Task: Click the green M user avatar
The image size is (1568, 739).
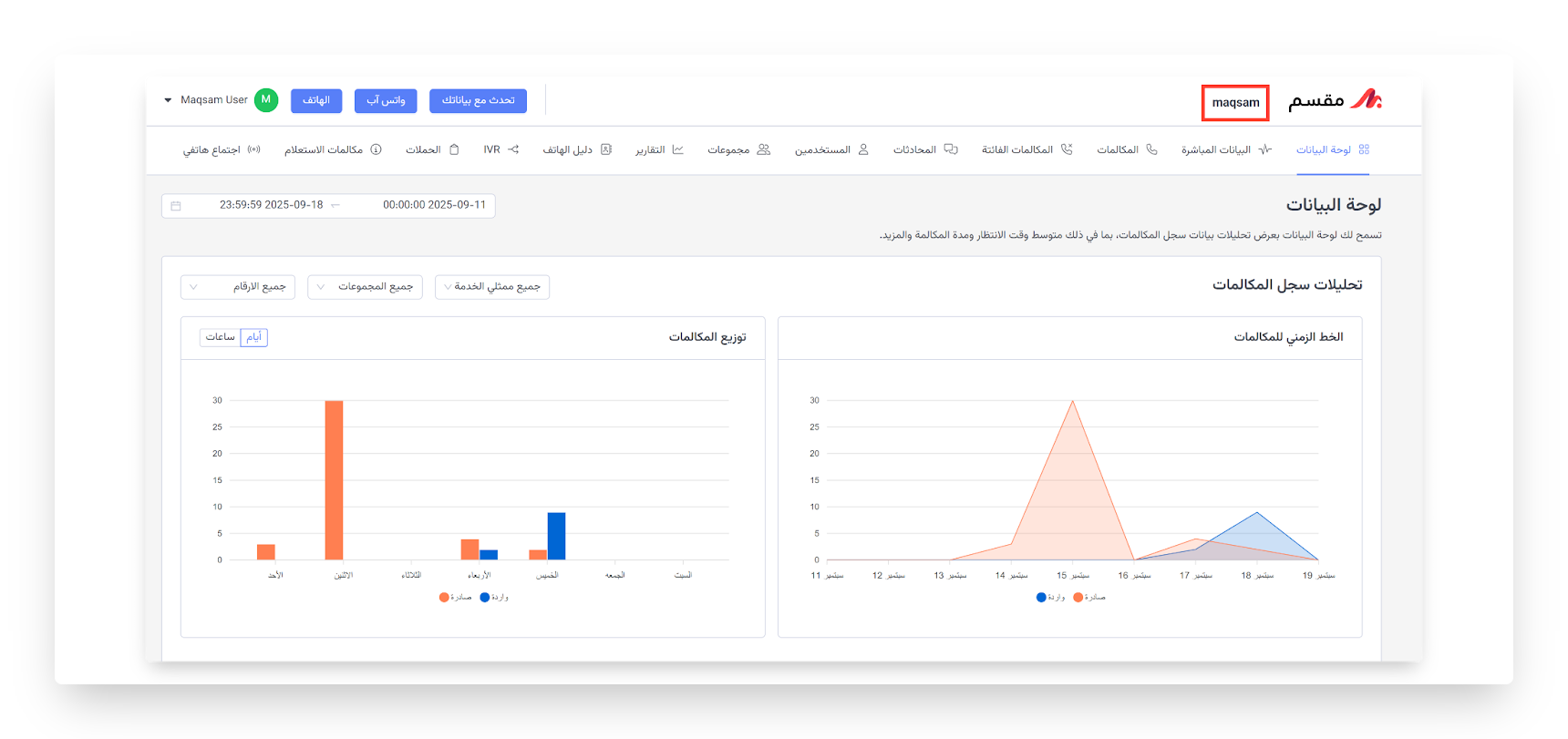Action: point(266,100)
